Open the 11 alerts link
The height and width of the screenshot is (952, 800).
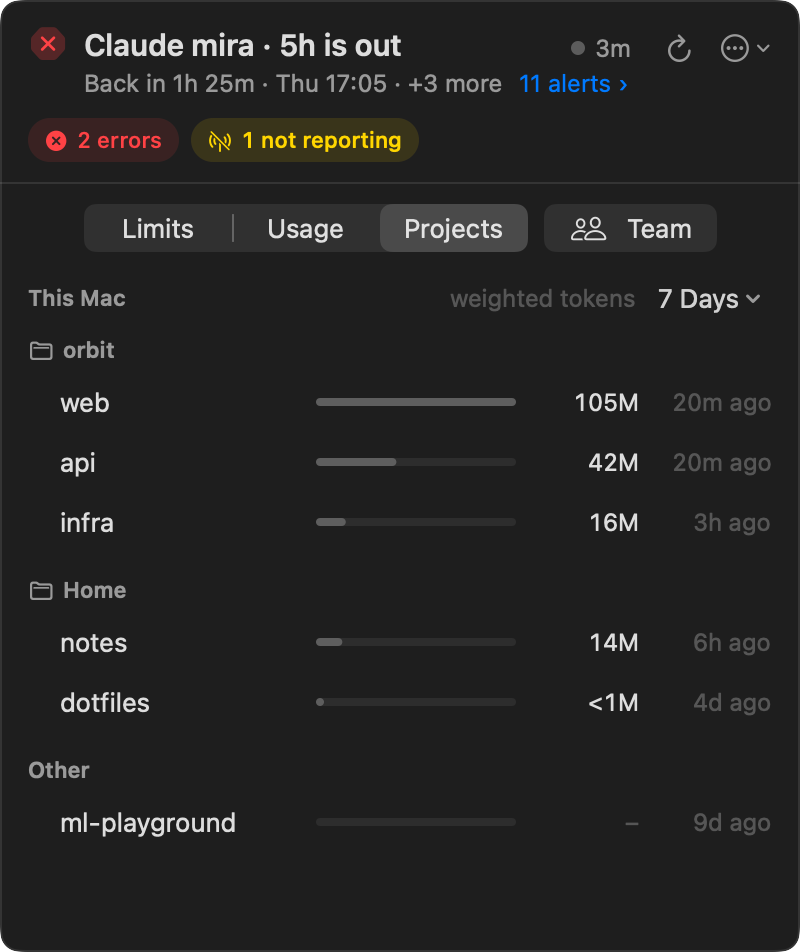click(x=573, y=84)
